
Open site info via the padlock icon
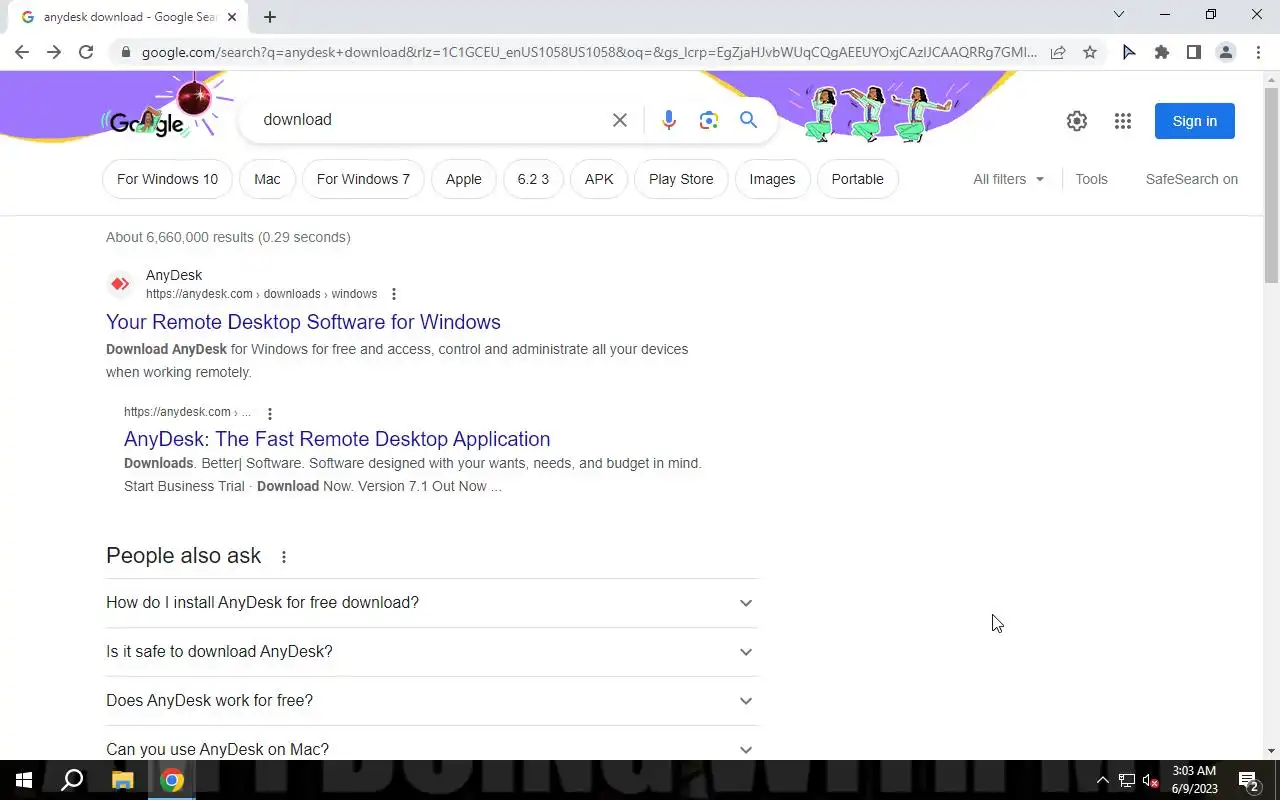[125, 52]
